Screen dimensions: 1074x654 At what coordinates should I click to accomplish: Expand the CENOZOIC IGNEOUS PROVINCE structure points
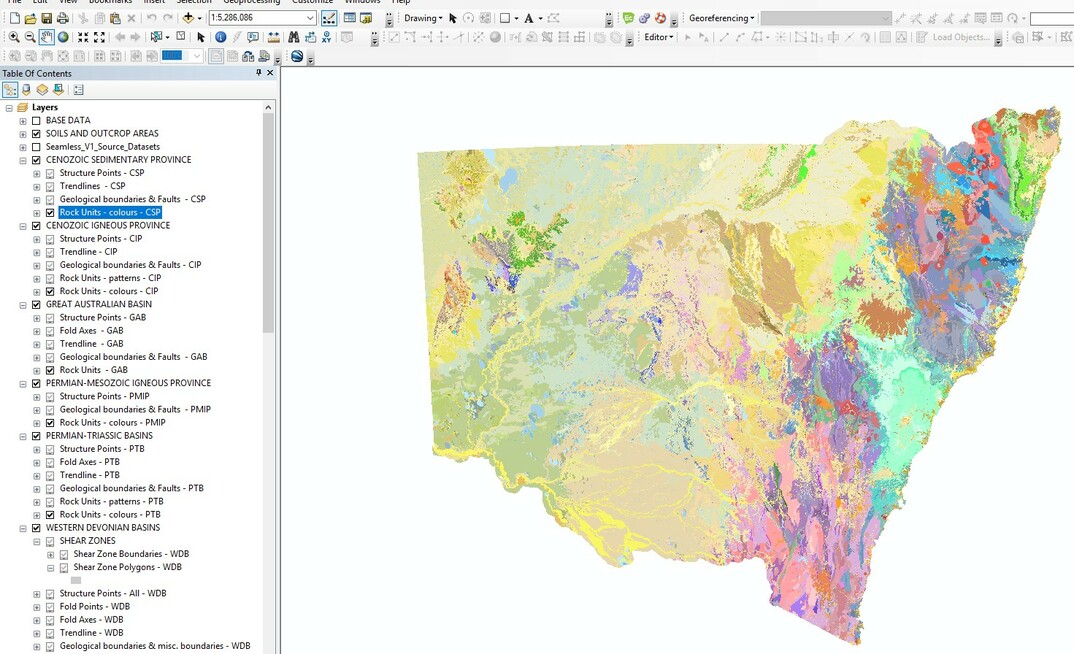coord(35,238)
